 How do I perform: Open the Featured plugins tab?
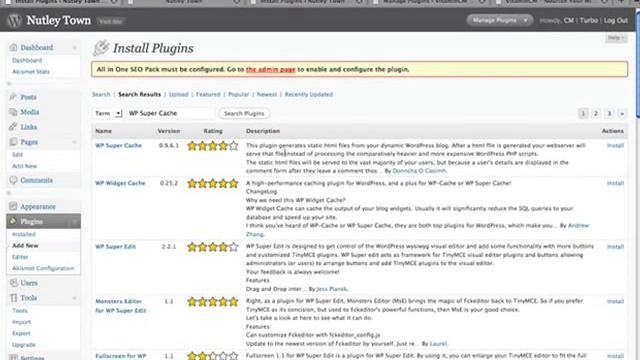208,94
